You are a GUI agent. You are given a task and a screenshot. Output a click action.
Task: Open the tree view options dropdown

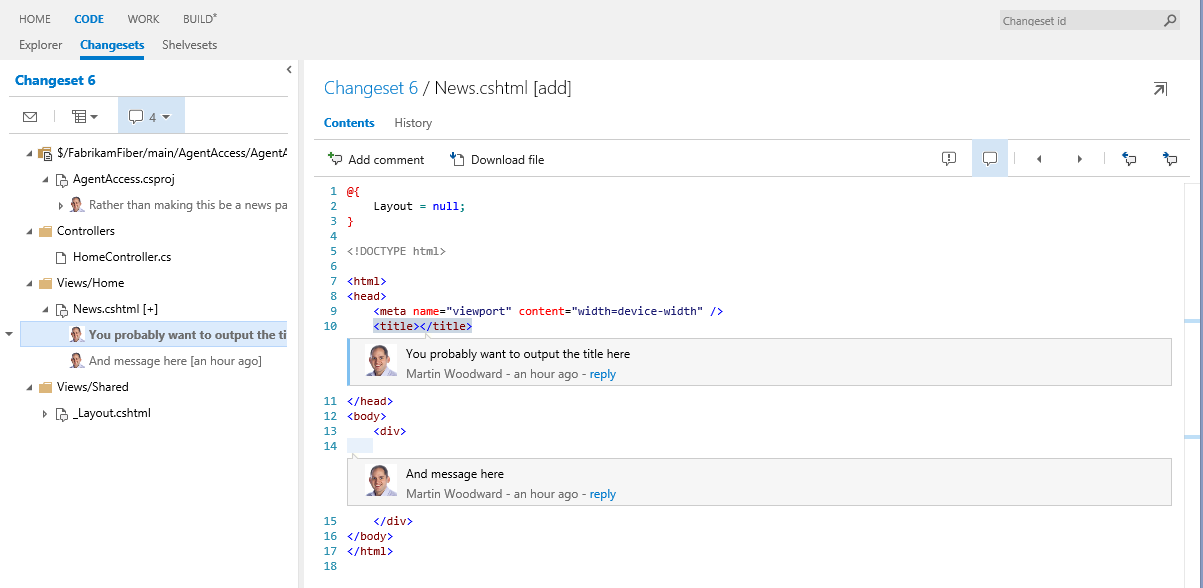pyautogui.click(x=85, y=117)
